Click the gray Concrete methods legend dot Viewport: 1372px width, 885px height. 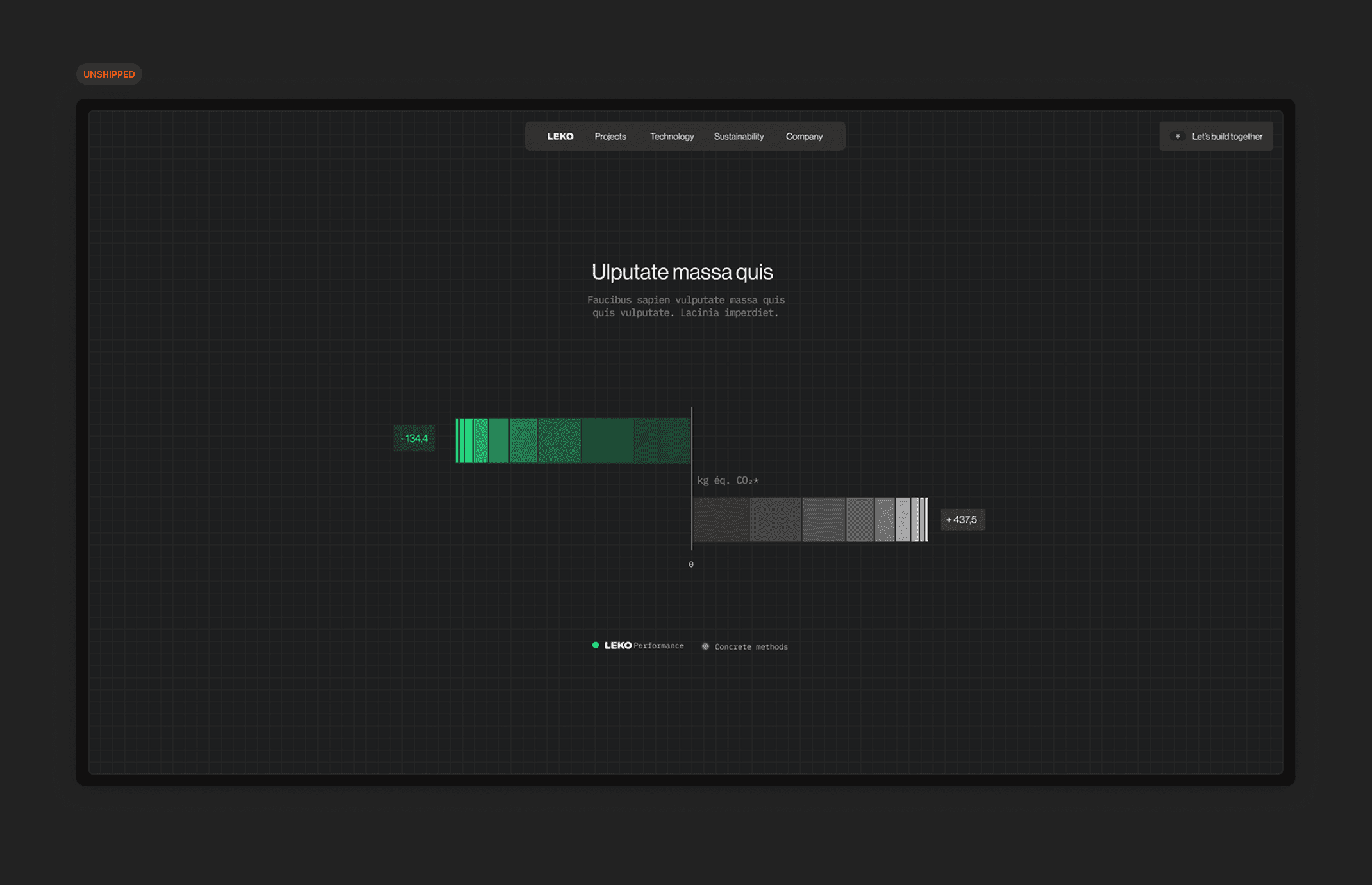705,646
